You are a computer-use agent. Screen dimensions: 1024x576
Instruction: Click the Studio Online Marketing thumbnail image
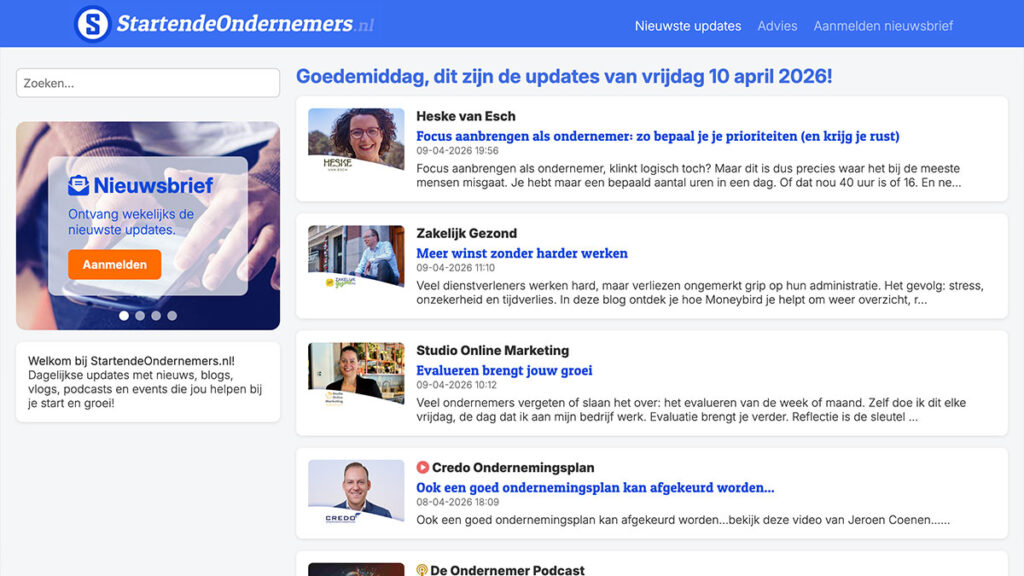(x=356, y=375)
